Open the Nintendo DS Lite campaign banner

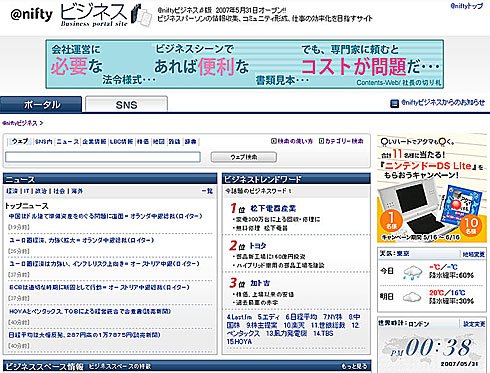tap(432, 189)
